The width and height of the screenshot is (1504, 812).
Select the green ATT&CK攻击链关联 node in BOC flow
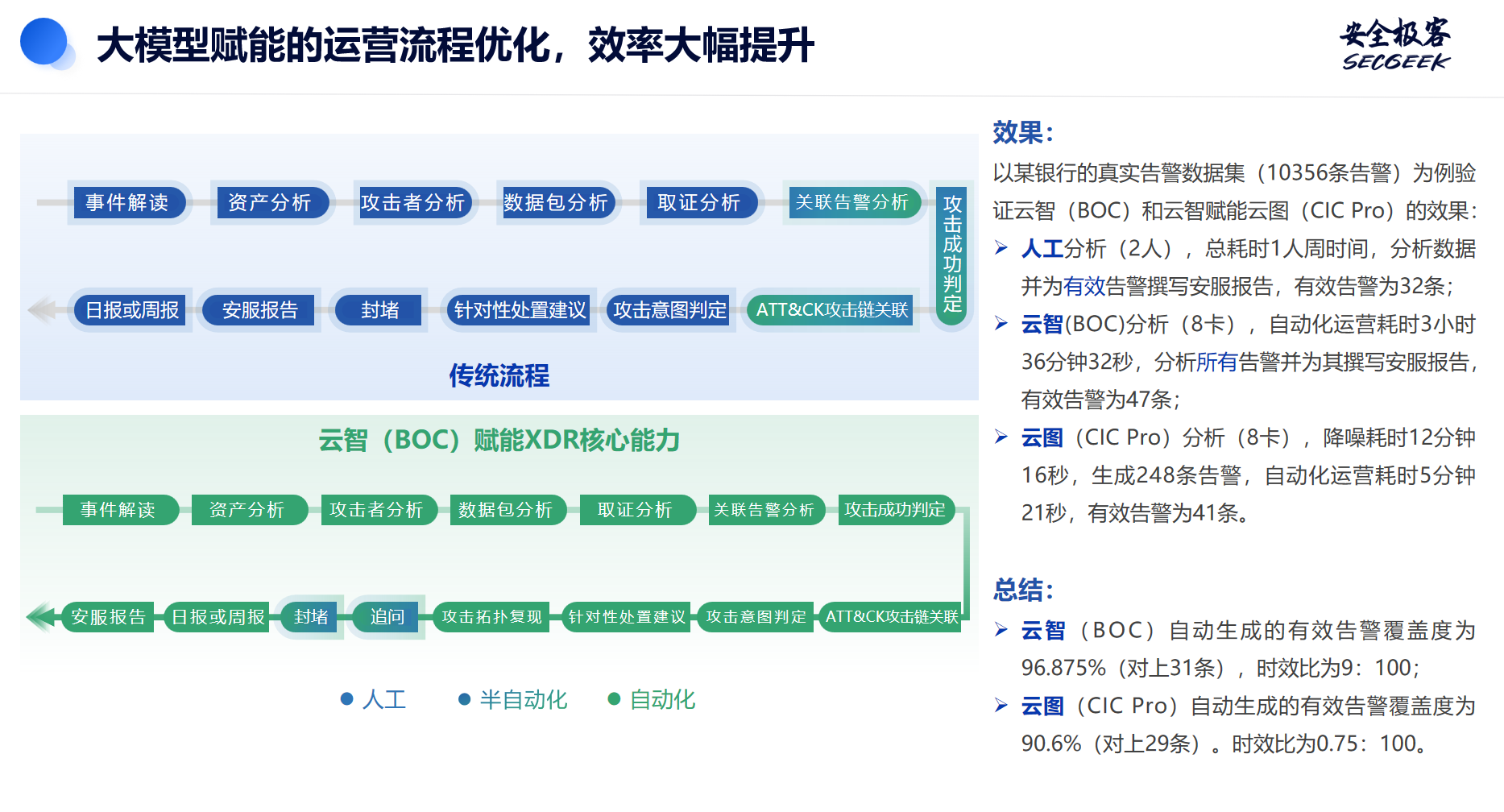pyautogui.click(x=890, y=617)
